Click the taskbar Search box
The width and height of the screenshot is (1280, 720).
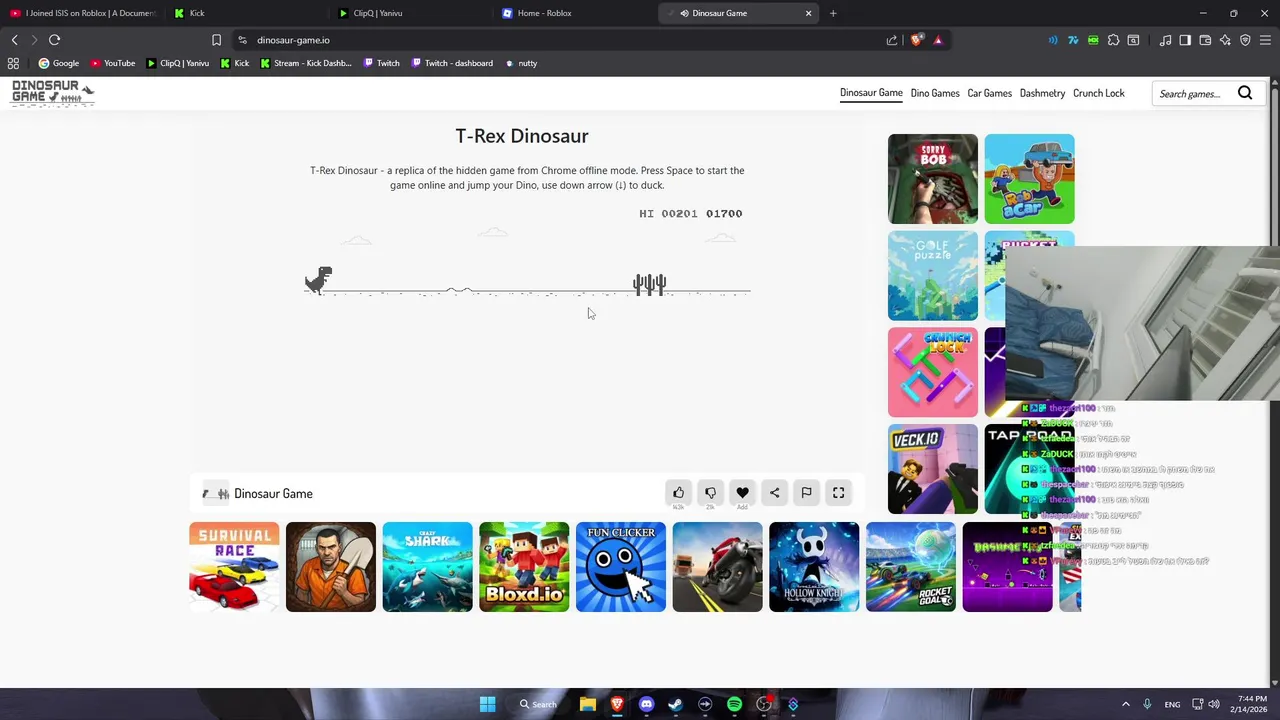[x=538, y=704]
